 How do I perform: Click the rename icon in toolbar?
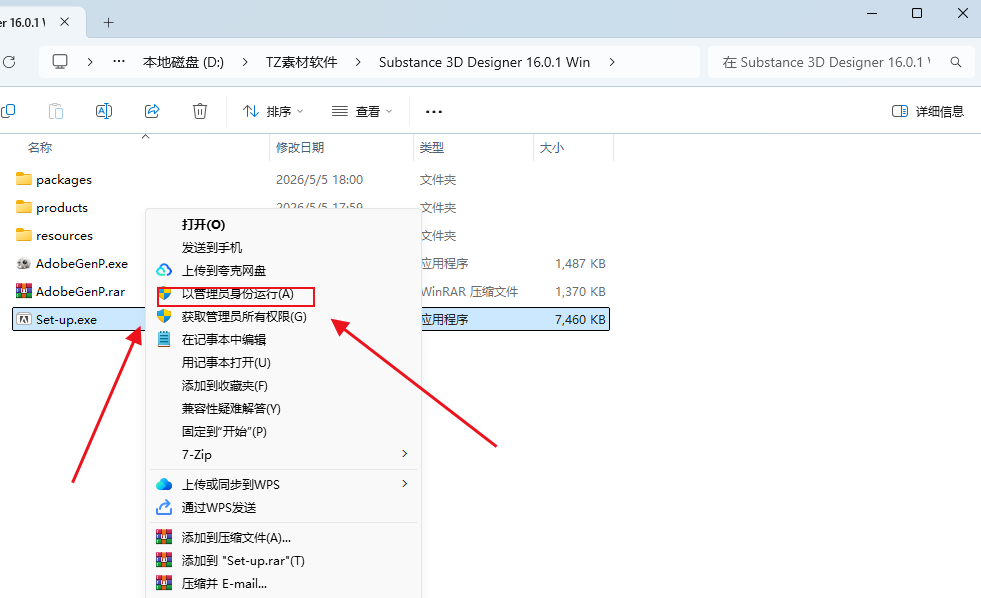[104, 111]
